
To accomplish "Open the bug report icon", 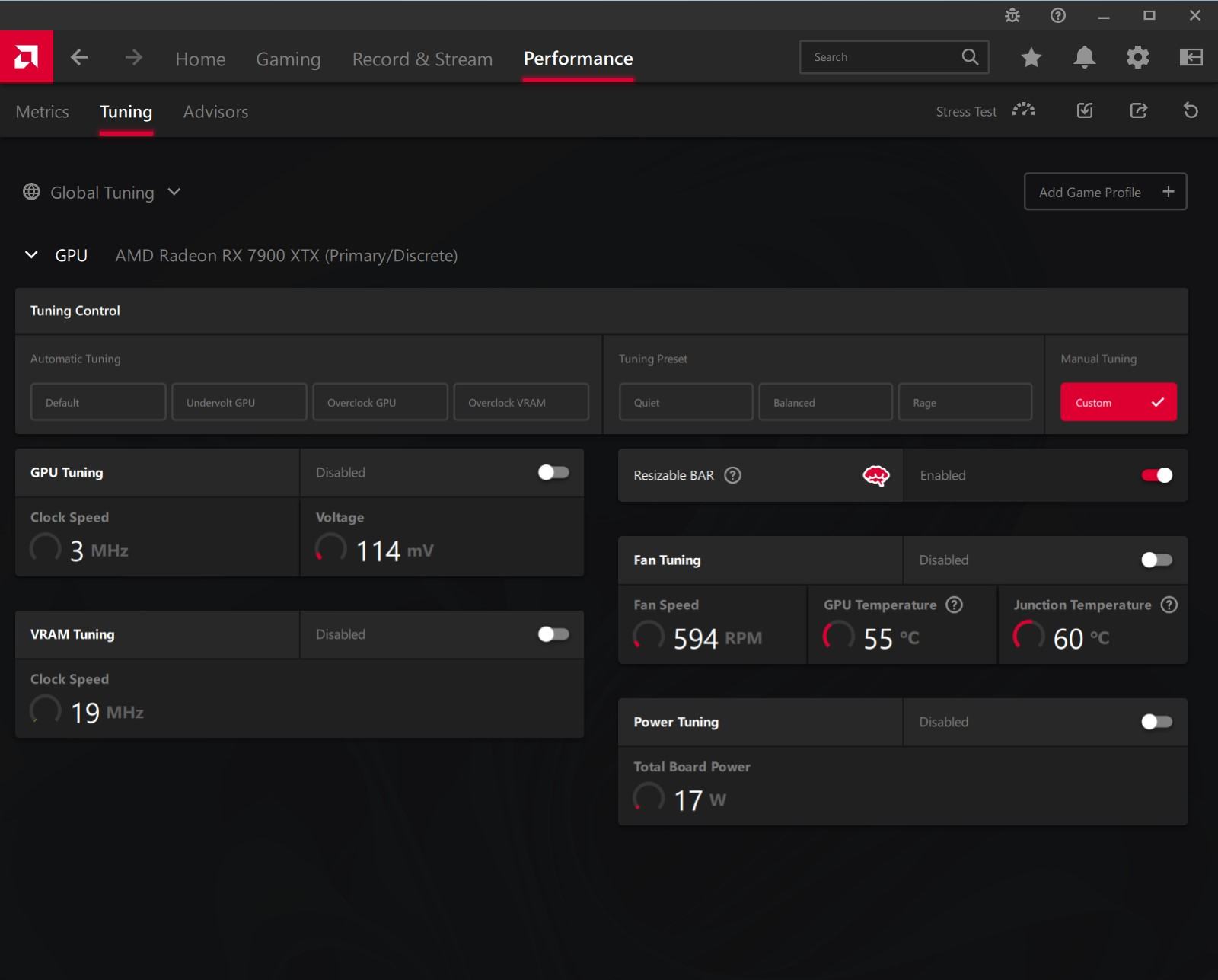I will point(1012,15).
